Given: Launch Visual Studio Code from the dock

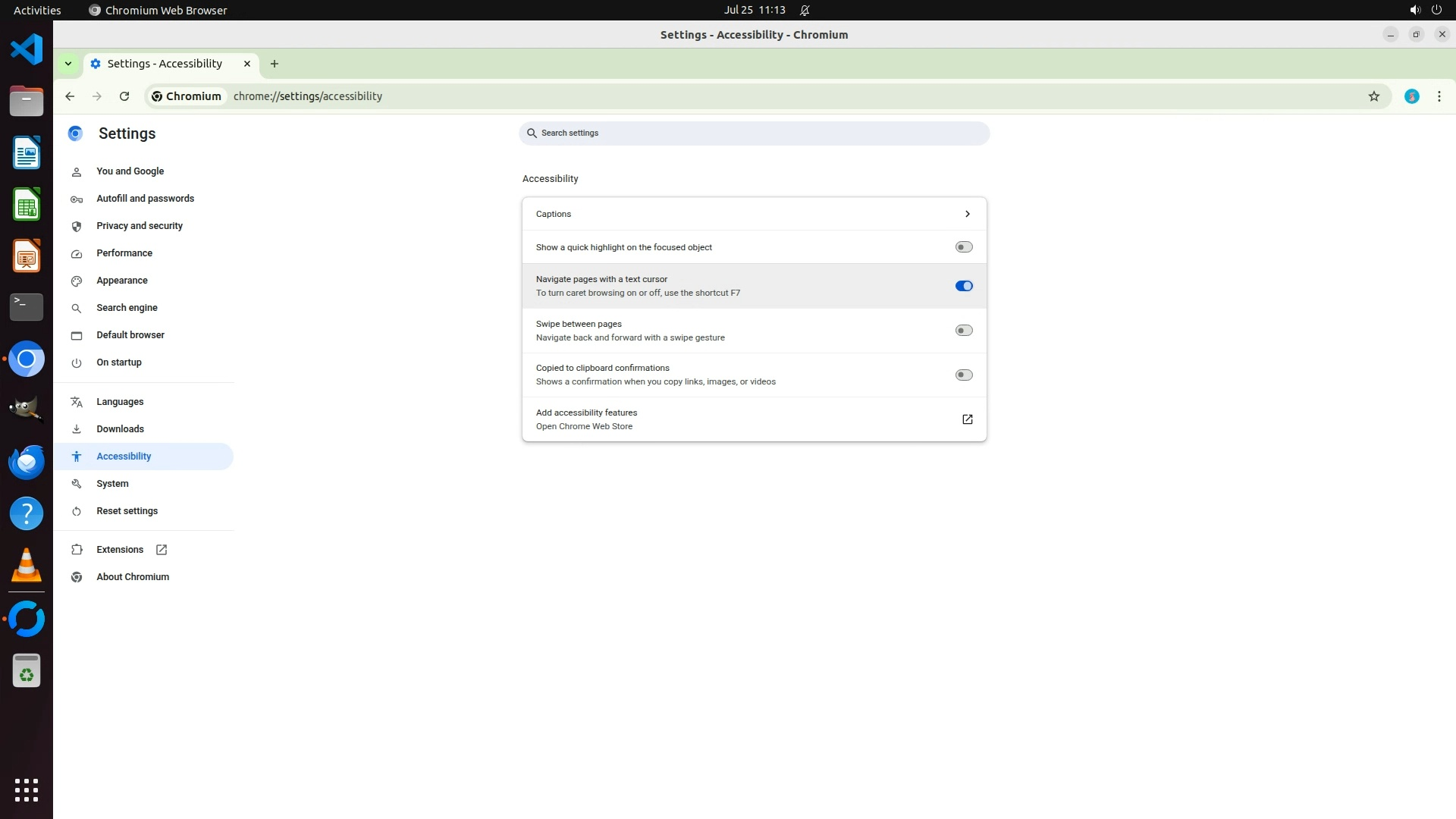Looking at the screenshot, I should tap(27, 50).
